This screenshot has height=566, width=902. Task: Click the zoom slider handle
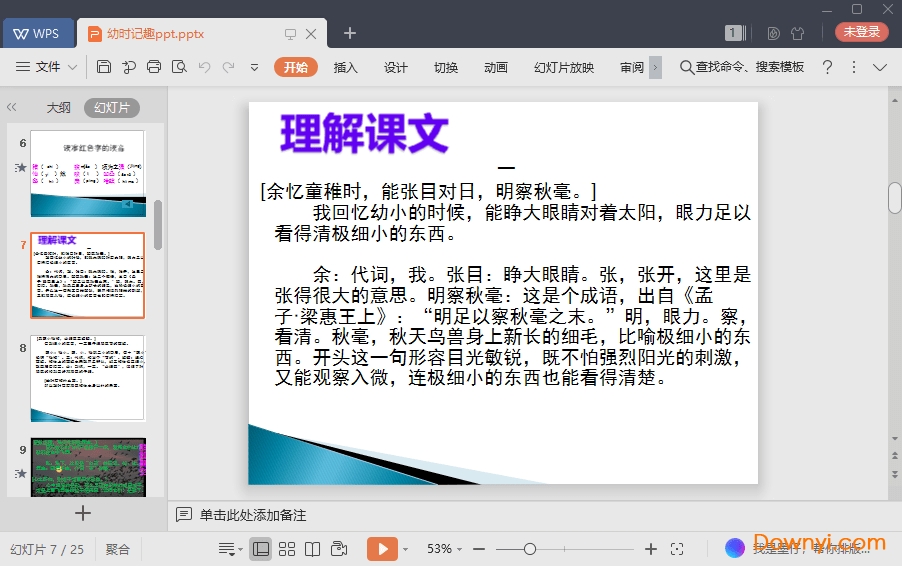530,549
